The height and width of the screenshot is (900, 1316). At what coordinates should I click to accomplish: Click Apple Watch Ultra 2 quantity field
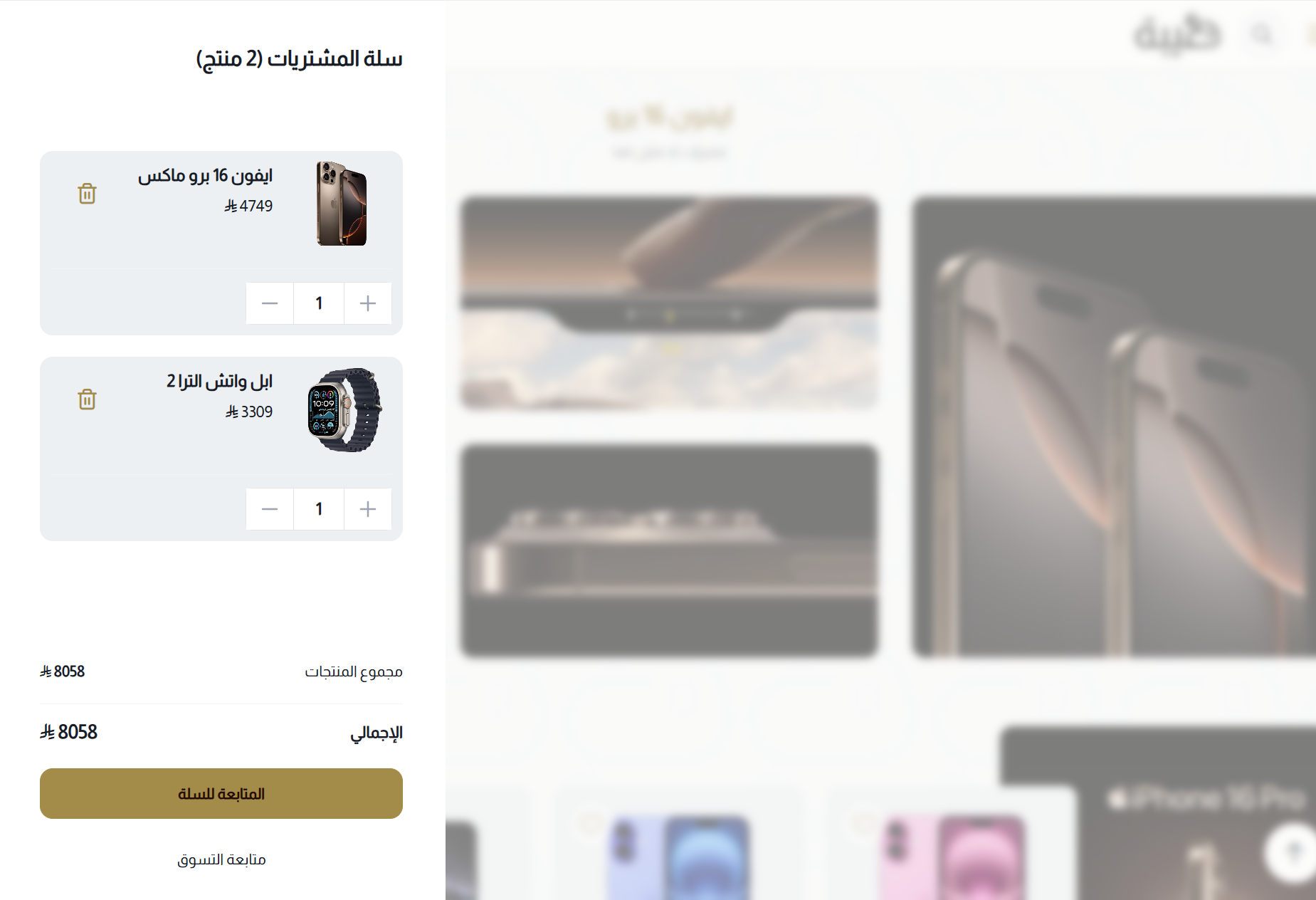click(x=319, y=509)
